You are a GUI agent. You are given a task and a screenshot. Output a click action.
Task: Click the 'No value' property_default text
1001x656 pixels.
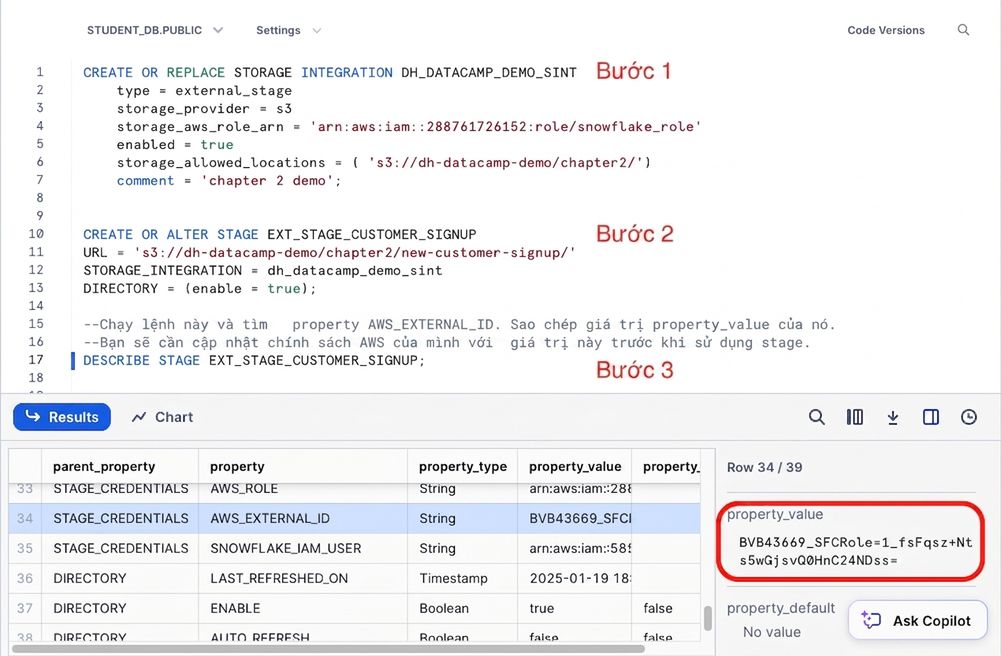click(771, 632)
